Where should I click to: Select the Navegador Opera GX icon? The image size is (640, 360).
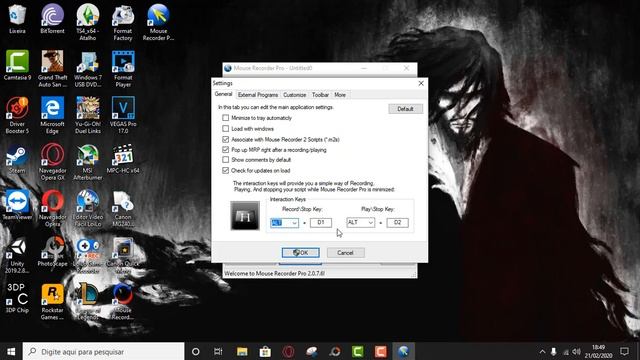coord(52,162)
